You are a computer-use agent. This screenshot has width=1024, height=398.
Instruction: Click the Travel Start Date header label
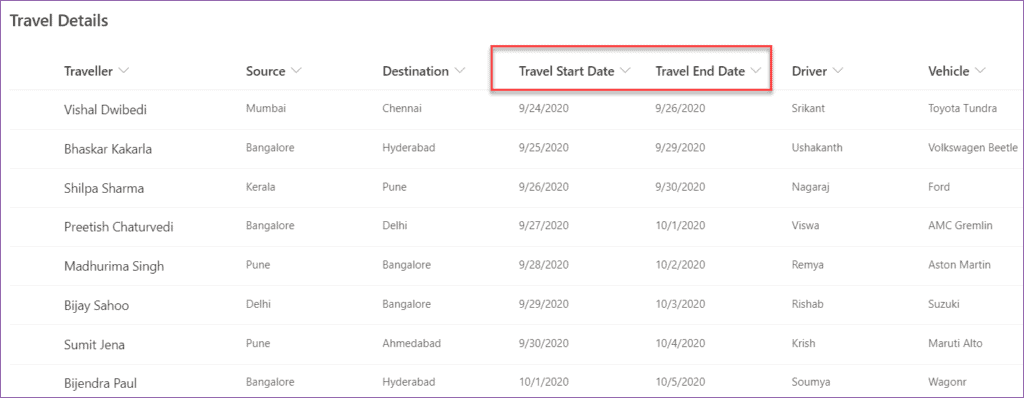click(566, 71)
